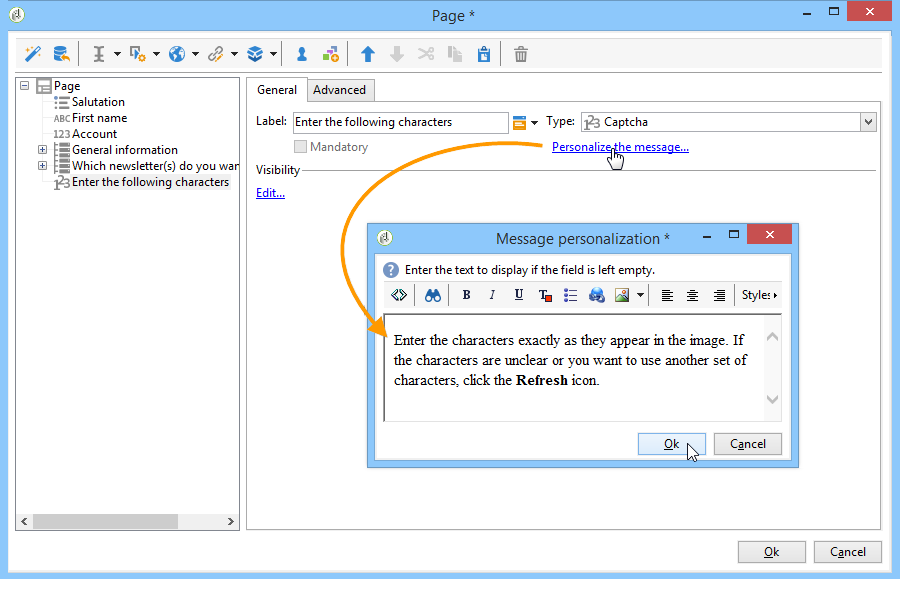
Task: Click the blue container box icon
Action: tap(255, 54)
